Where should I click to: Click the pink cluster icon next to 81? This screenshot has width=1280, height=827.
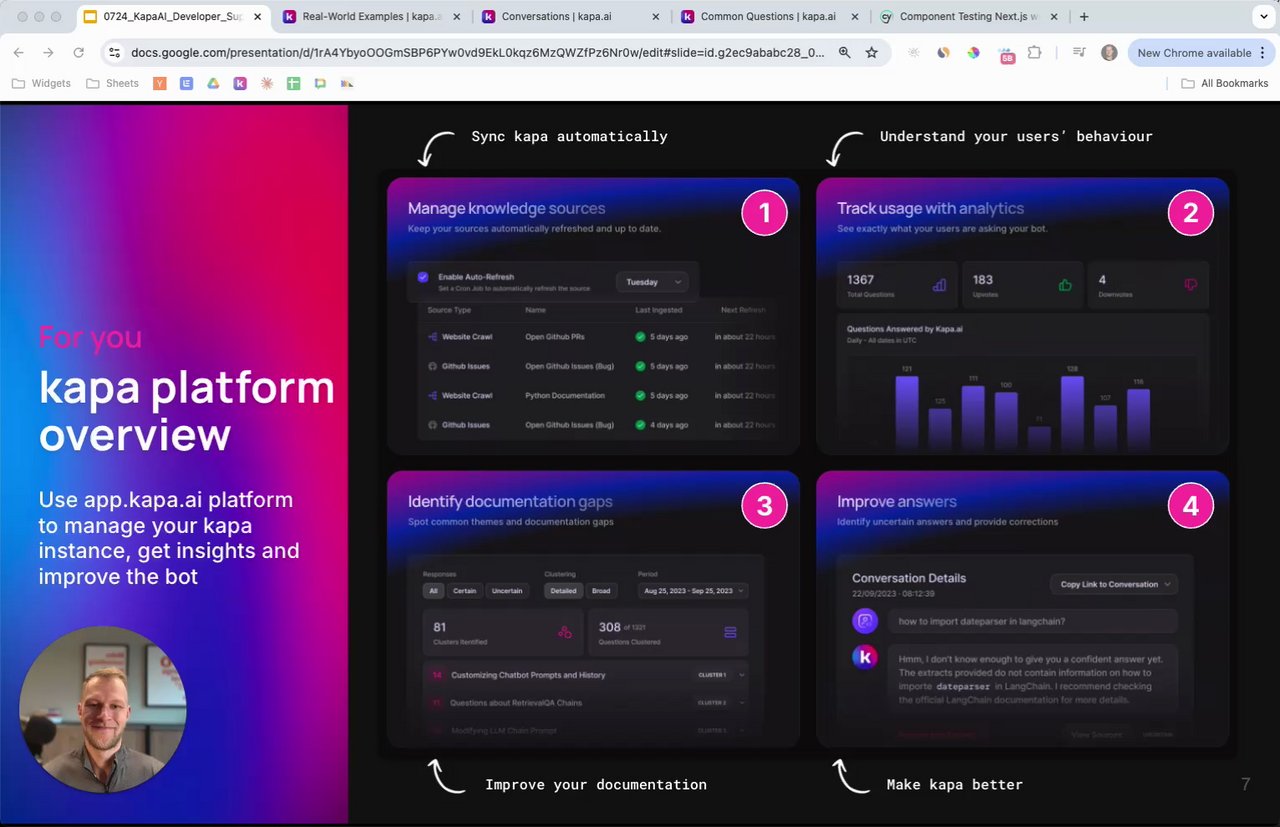click(x=565, y=632)
